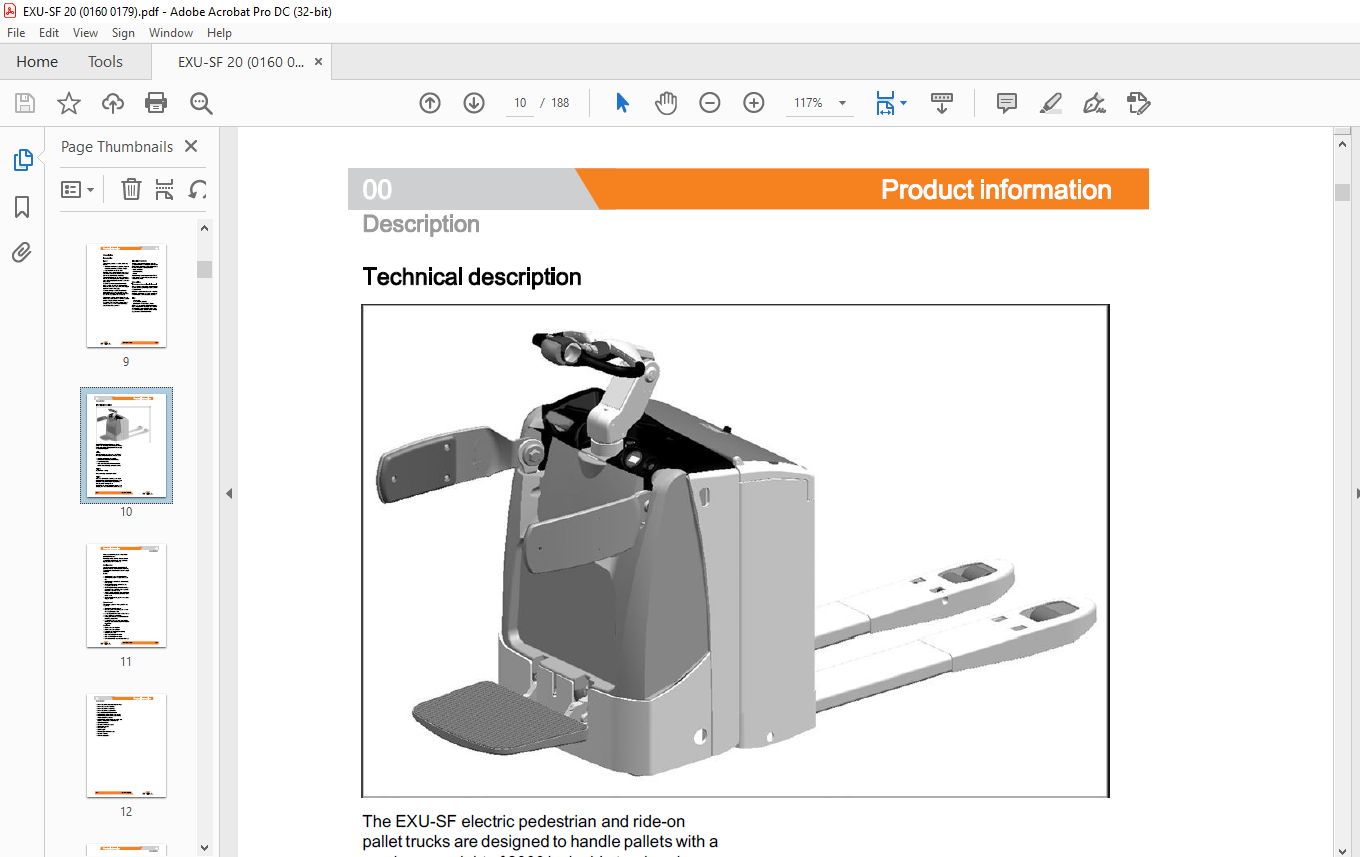This screenshot has width=1360, height=857.
Task: Click the stamp tool icon in toolbar
Action: tap(1138, 103)
